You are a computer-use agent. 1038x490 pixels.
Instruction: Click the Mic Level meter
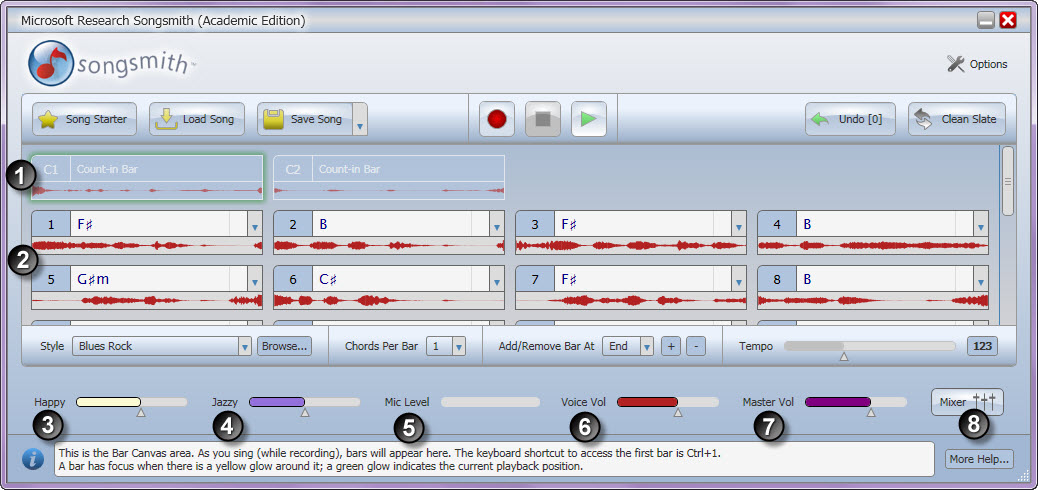(x=491, y=402)
